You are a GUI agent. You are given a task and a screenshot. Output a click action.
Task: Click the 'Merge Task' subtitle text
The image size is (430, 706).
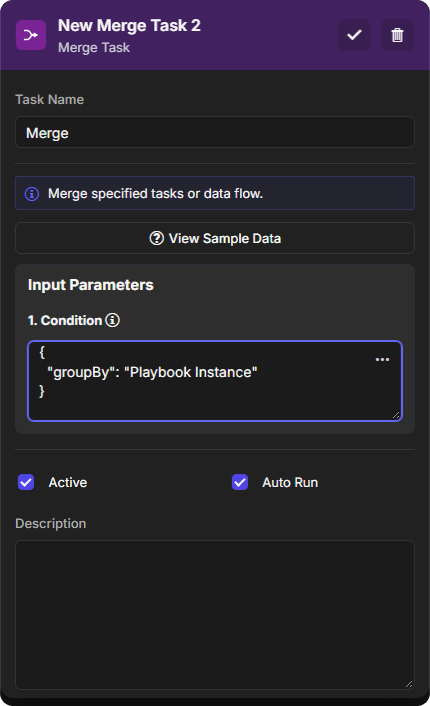tap(94, 48)
